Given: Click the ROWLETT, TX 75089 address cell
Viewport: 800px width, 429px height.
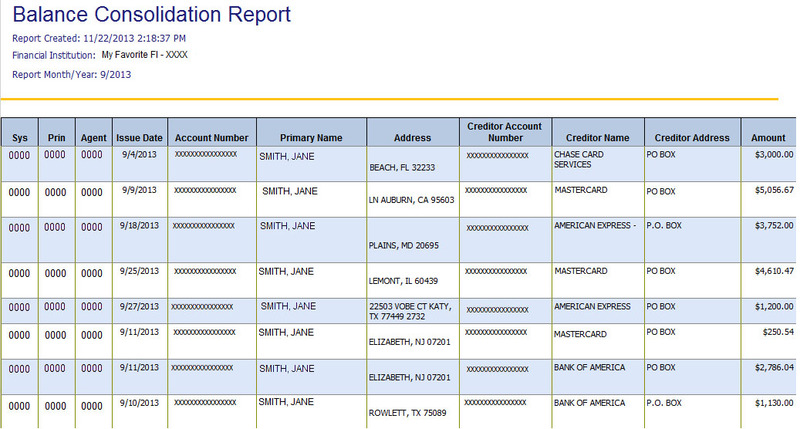Looking at the screenshot, I should pyautogui.click(x=406, y=412).
